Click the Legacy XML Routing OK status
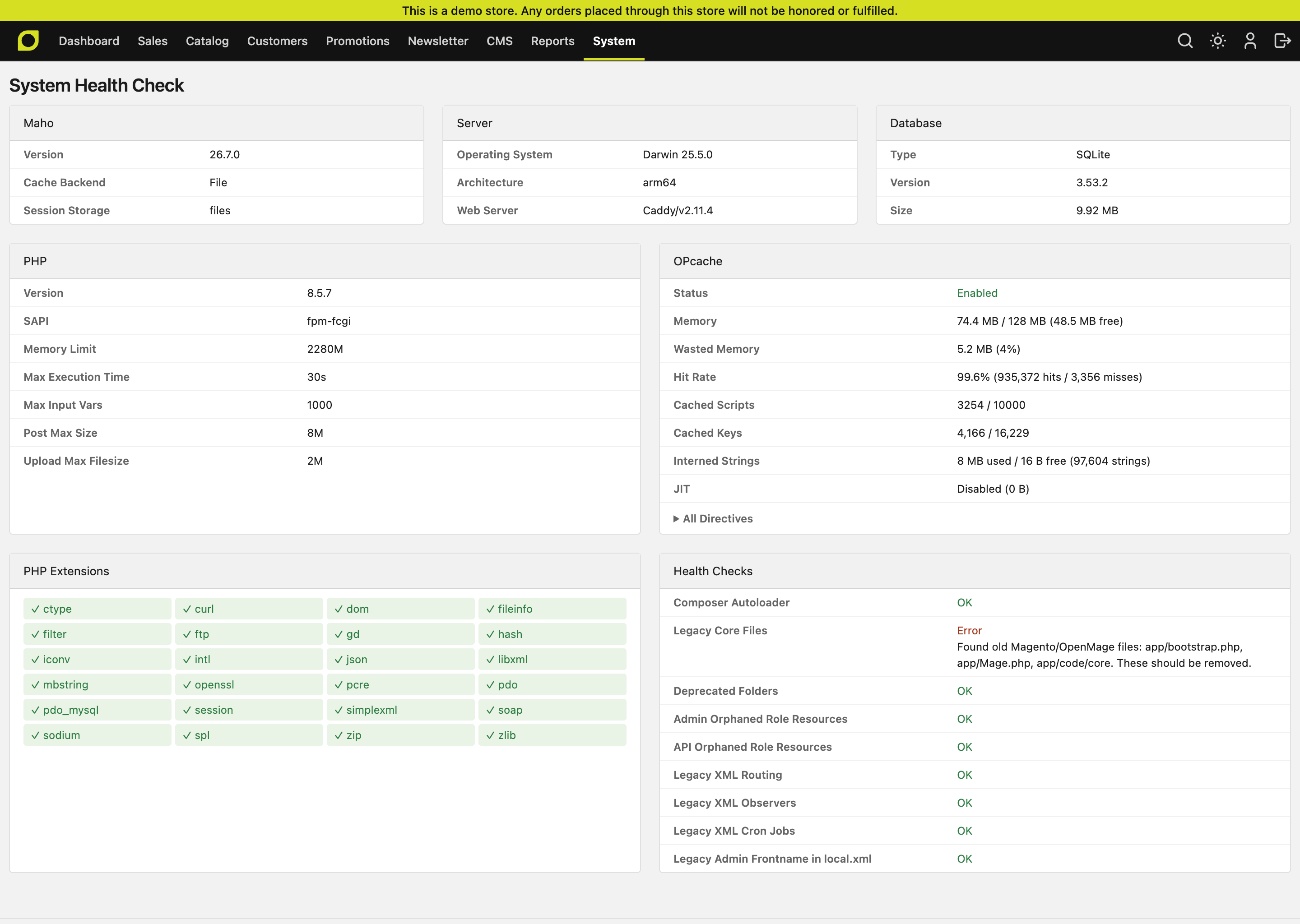The width and height of the screenshot is (1300, 924). point(964,775)
